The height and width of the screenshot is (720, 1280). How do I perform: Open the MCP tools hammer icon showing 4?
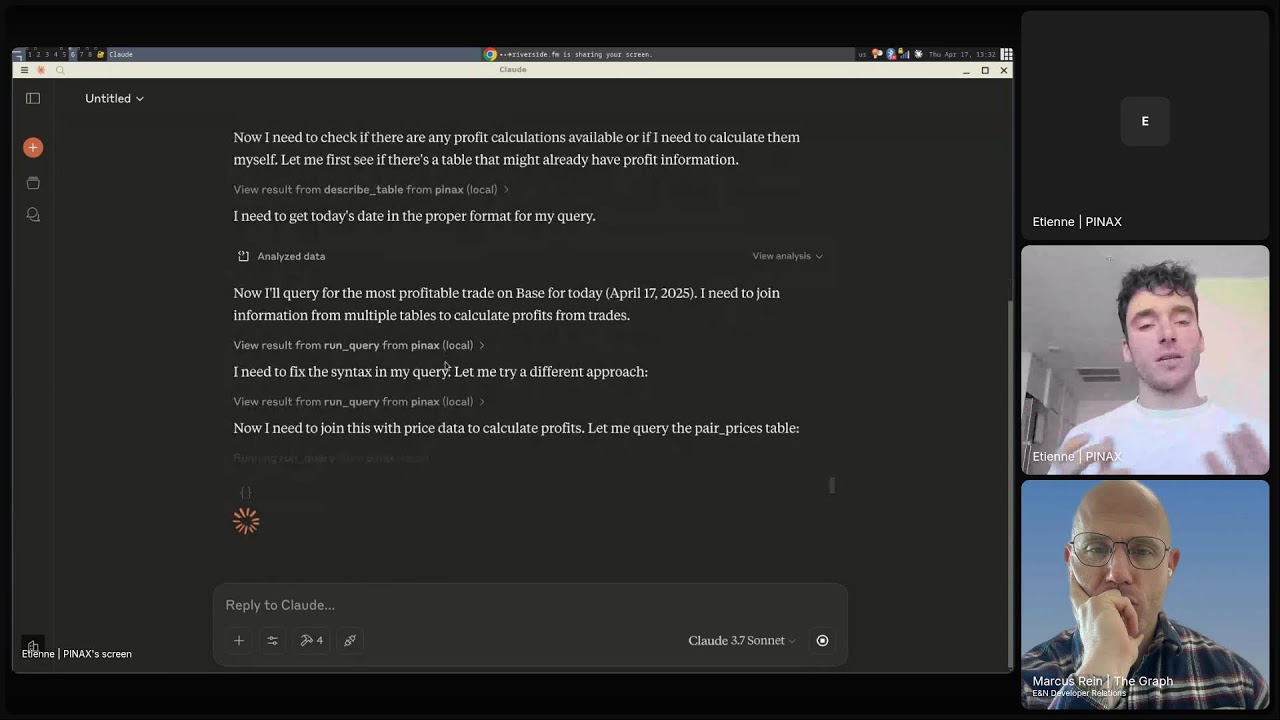click(311, 640)
